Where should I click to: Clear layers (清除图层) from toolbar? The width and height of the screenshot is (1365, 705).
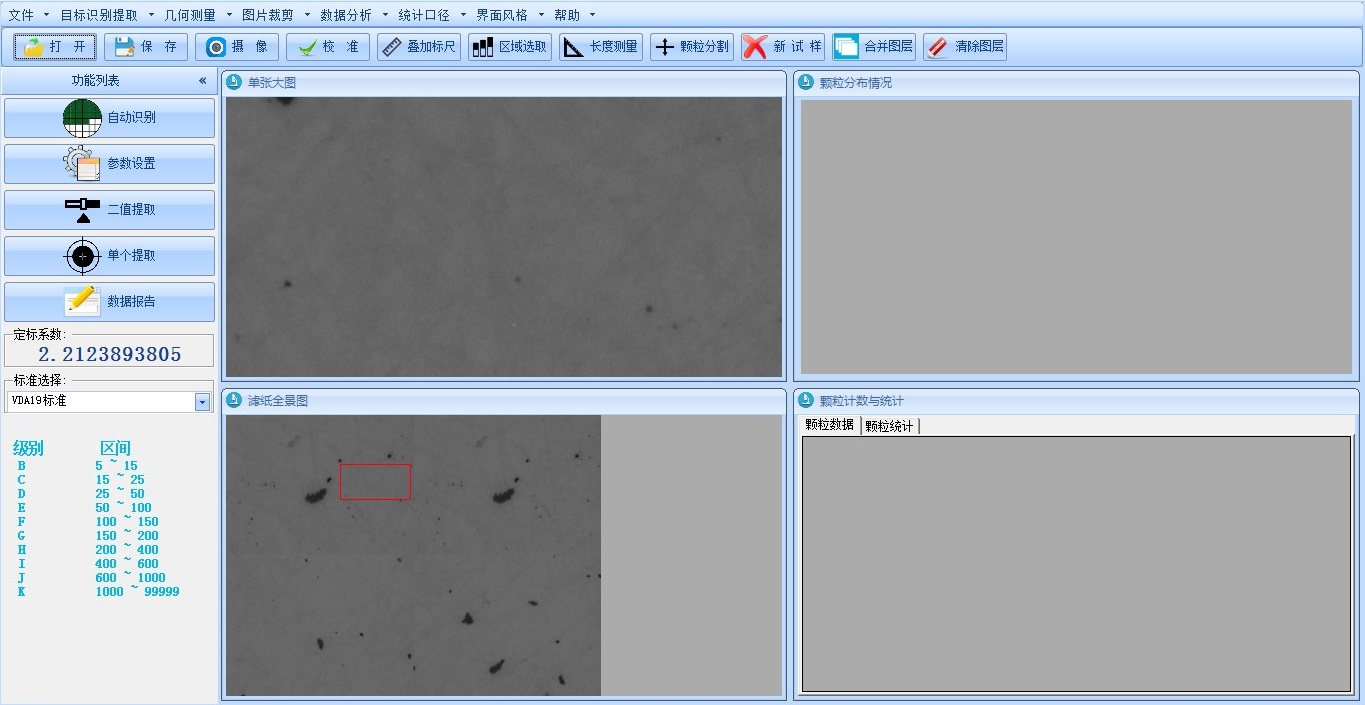pos(965,47)
